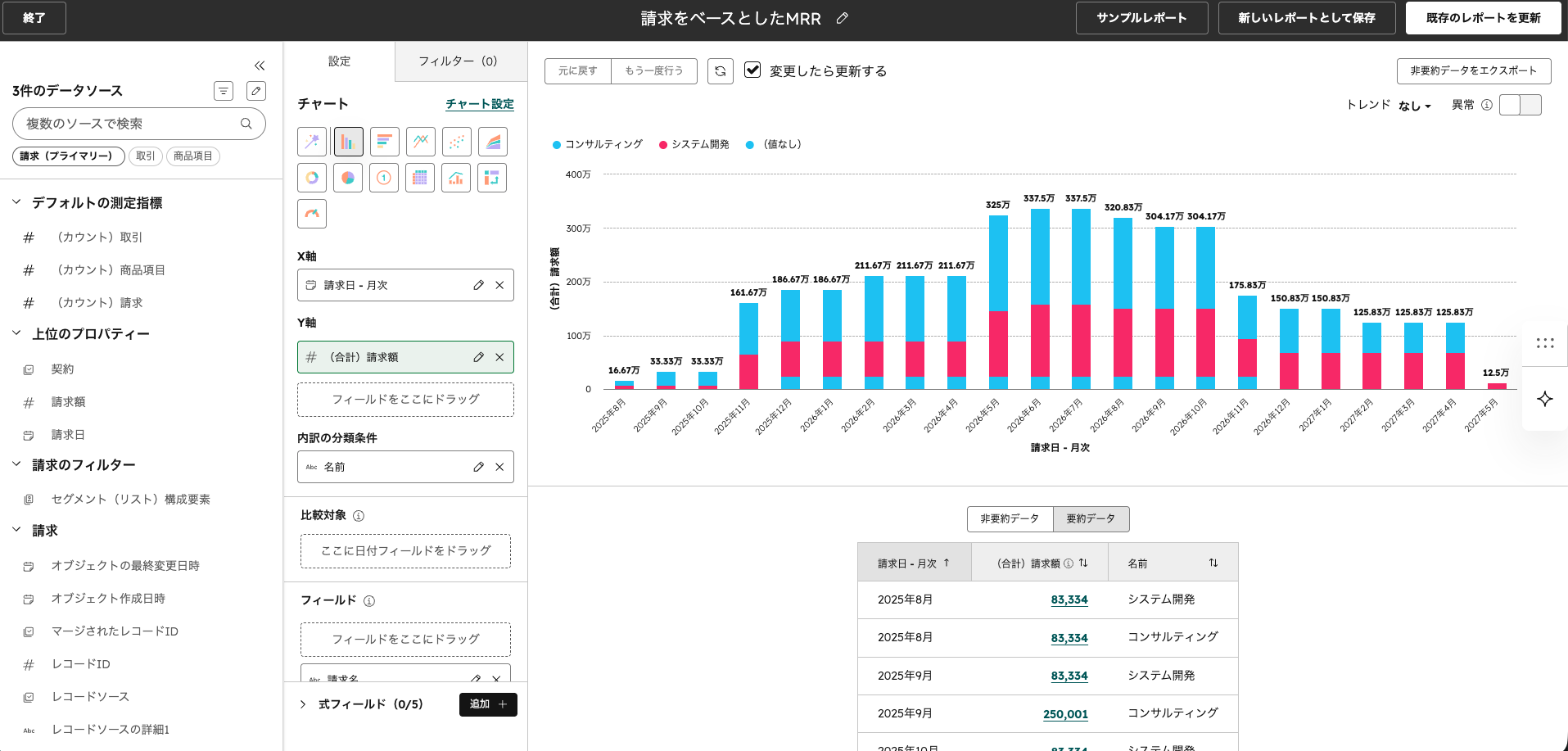Click the 元に戻す undo button
1568x751 pixels.
(578, 71)
